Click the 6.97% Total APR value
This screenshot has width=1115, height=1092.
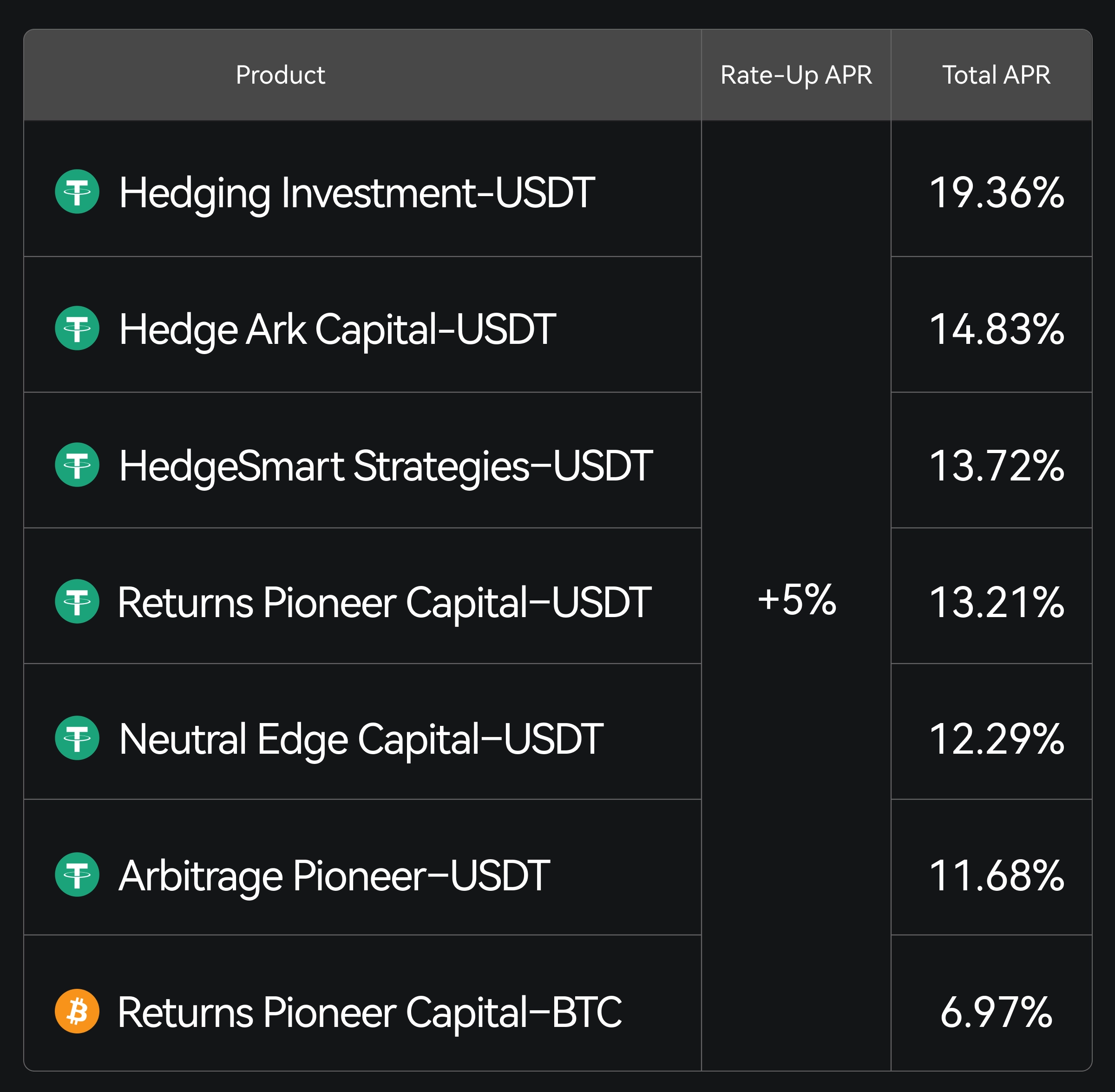click(997, 1012)
